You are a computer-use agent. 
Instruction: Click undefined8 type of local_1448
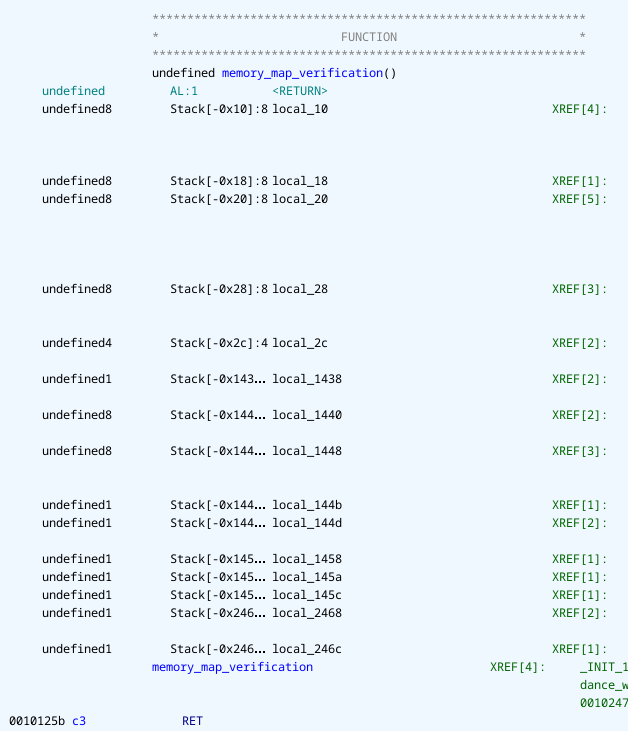pyautogui.click(x=77, y=451)
